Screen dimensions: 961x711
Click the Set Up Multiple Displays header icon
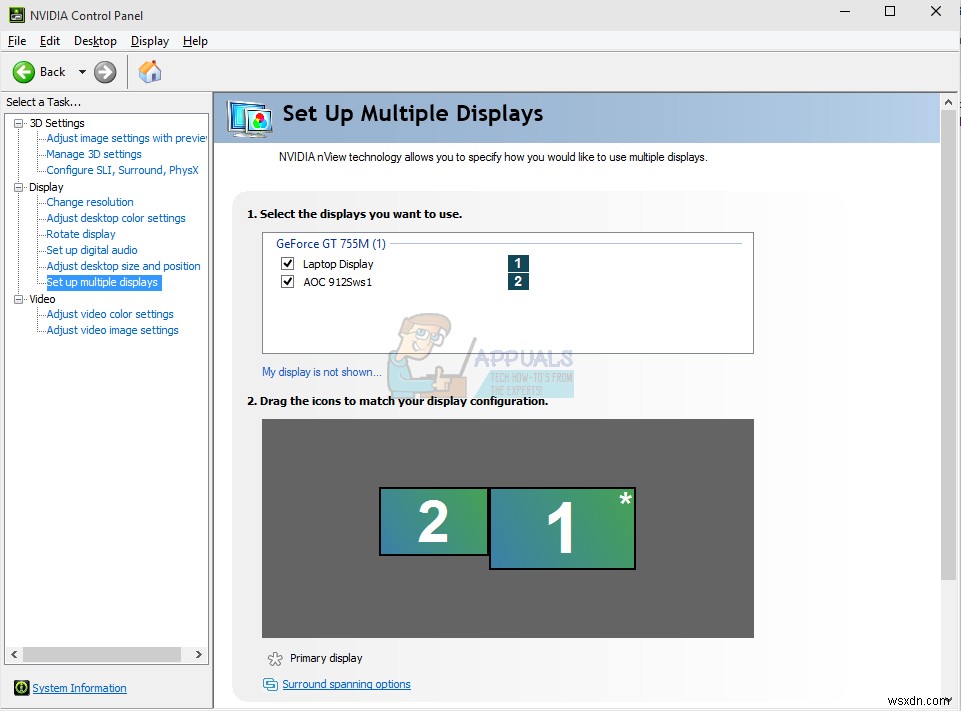pos(249,118)
